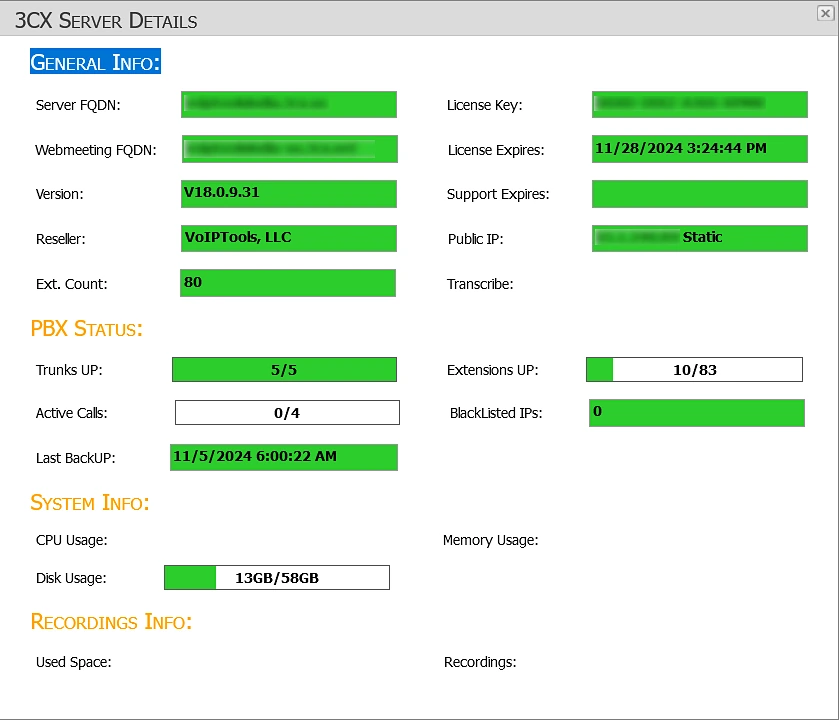Click the Reseller label
This screenshot has width=839, height=720.
[x=60, y=239]
